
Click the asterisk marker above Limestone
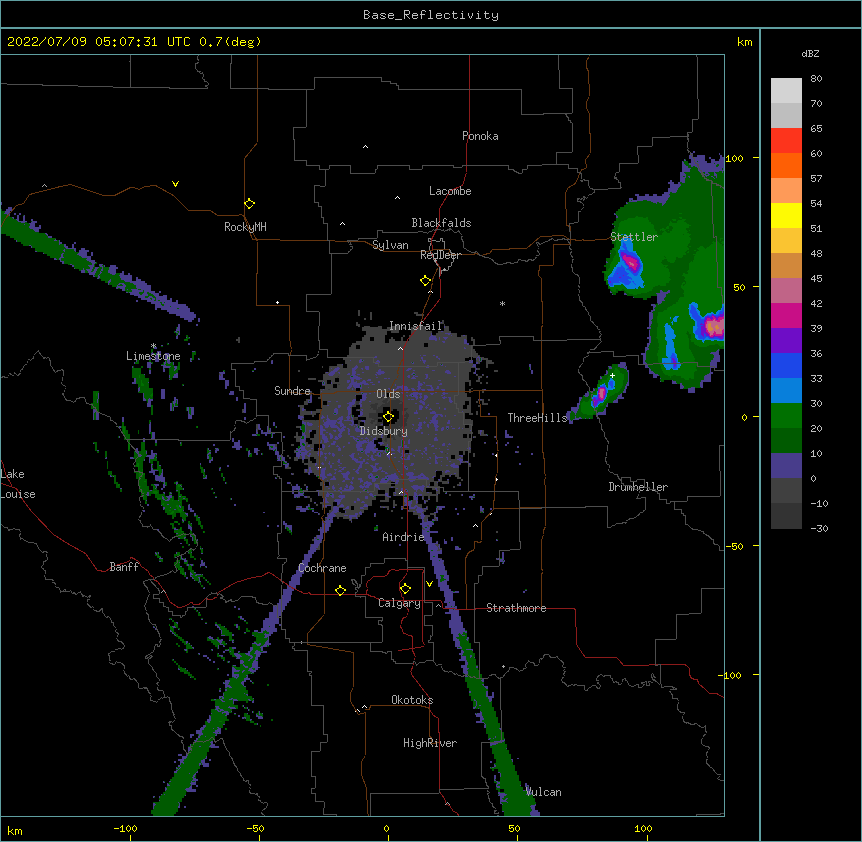pos(153,346)
